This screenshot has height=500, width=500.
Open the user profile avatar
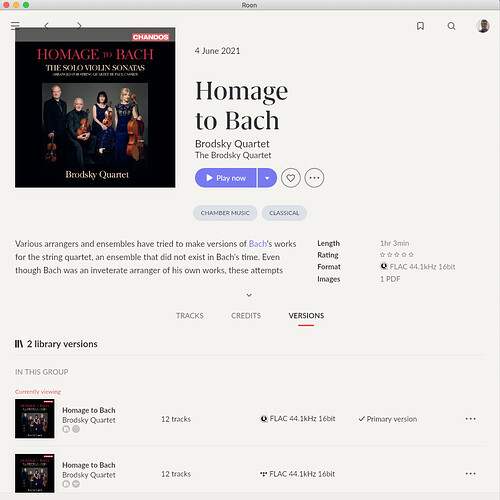[x=483, y=26]
